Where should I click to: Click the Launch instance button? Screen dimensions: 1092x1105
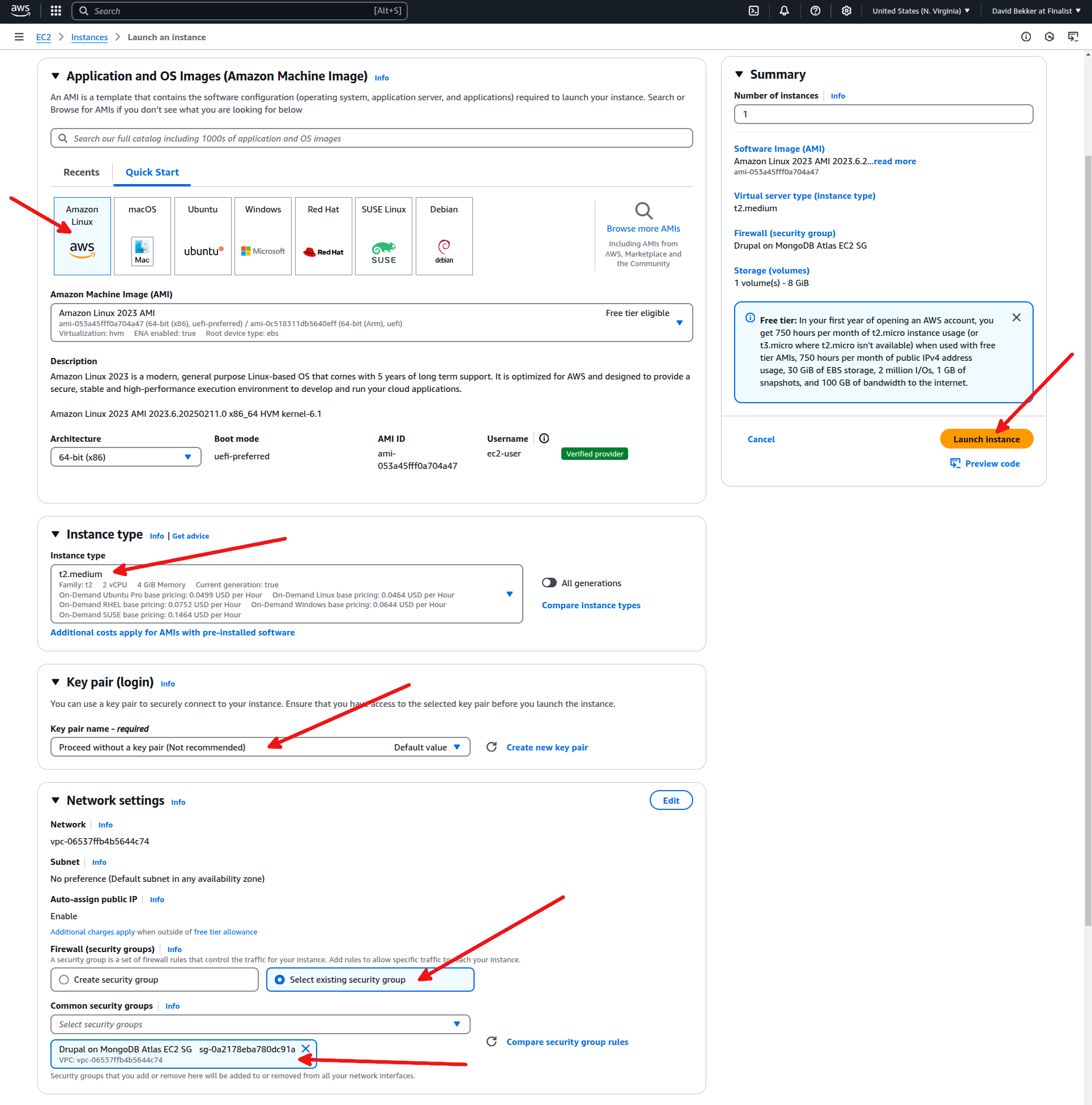tap(987, 440)
